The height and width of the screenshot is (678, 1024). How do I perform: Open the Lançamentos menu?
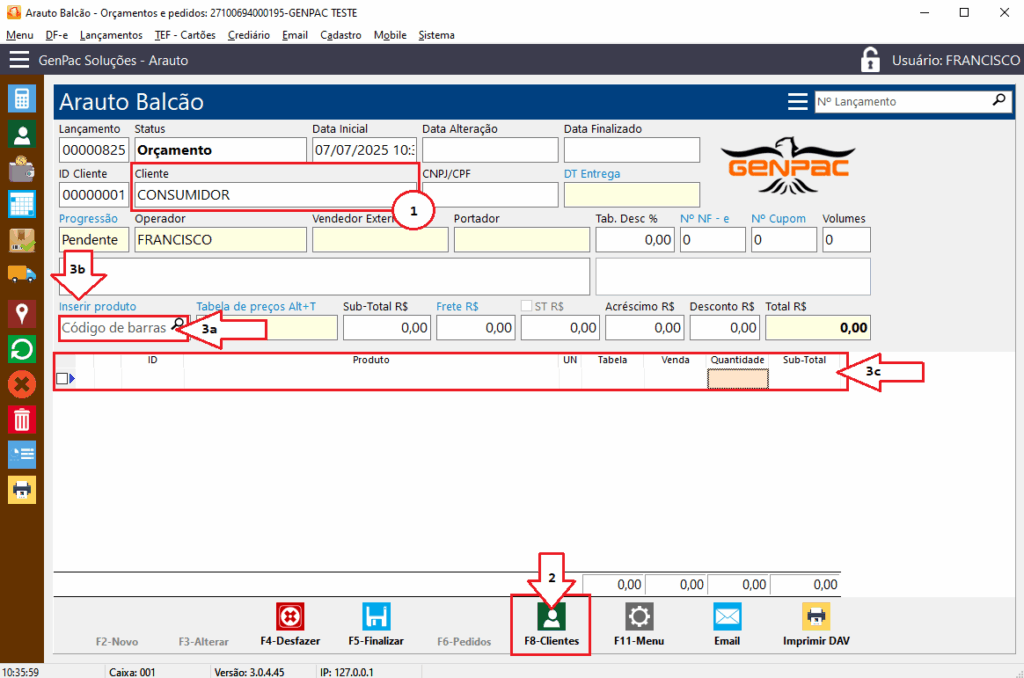(111, 35)
